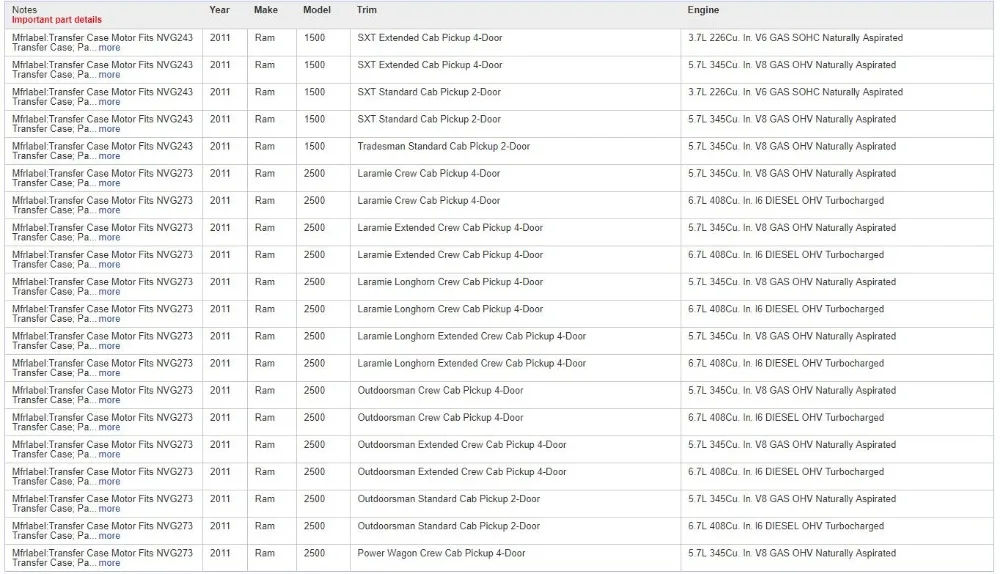The height and width of the screenshot is (574, 1000).
Task: Click 'Outdoorsman Crew Cab Pickup 4-Door' in 5.7L row
Action: click(x=440, y=391)
